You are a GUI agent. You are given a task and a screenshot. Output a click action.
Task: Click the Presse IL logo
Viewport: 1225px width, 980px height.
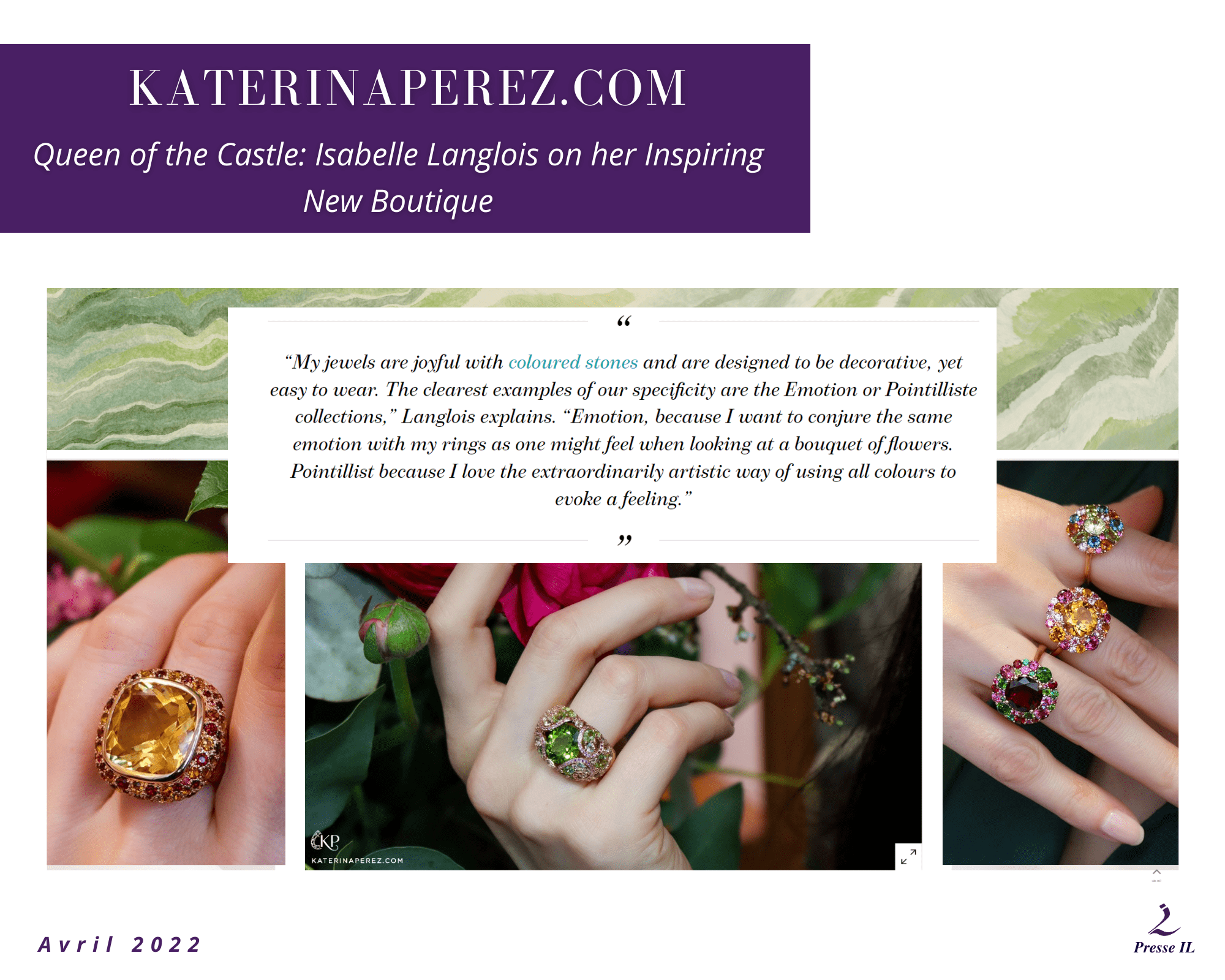coord(1164,930)
